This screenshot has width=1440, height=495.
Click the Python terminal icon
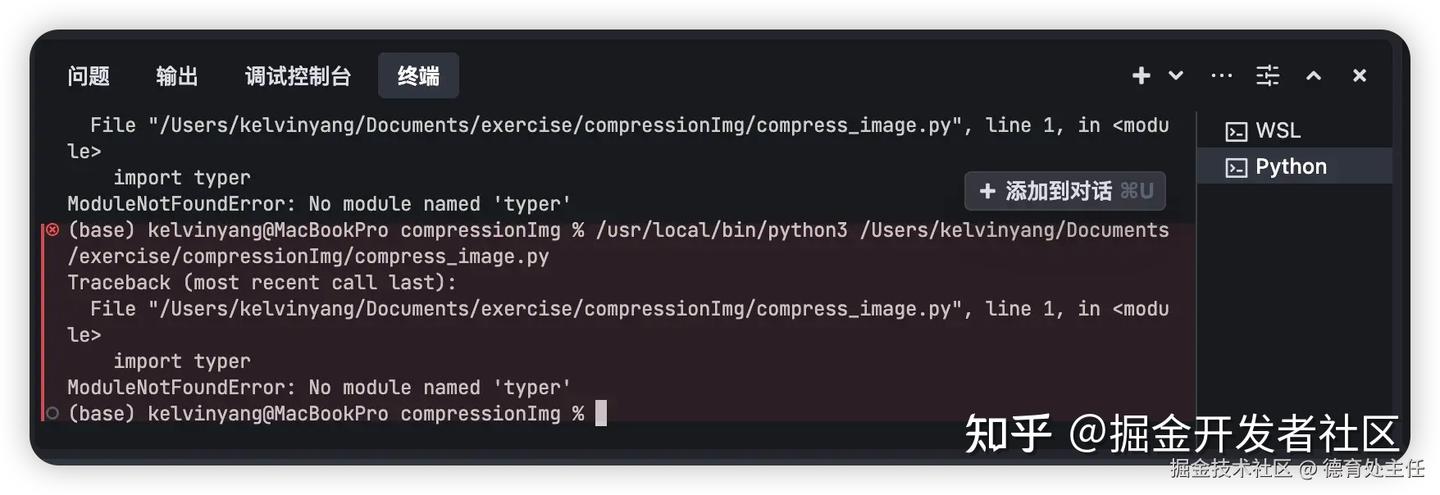1237,168
